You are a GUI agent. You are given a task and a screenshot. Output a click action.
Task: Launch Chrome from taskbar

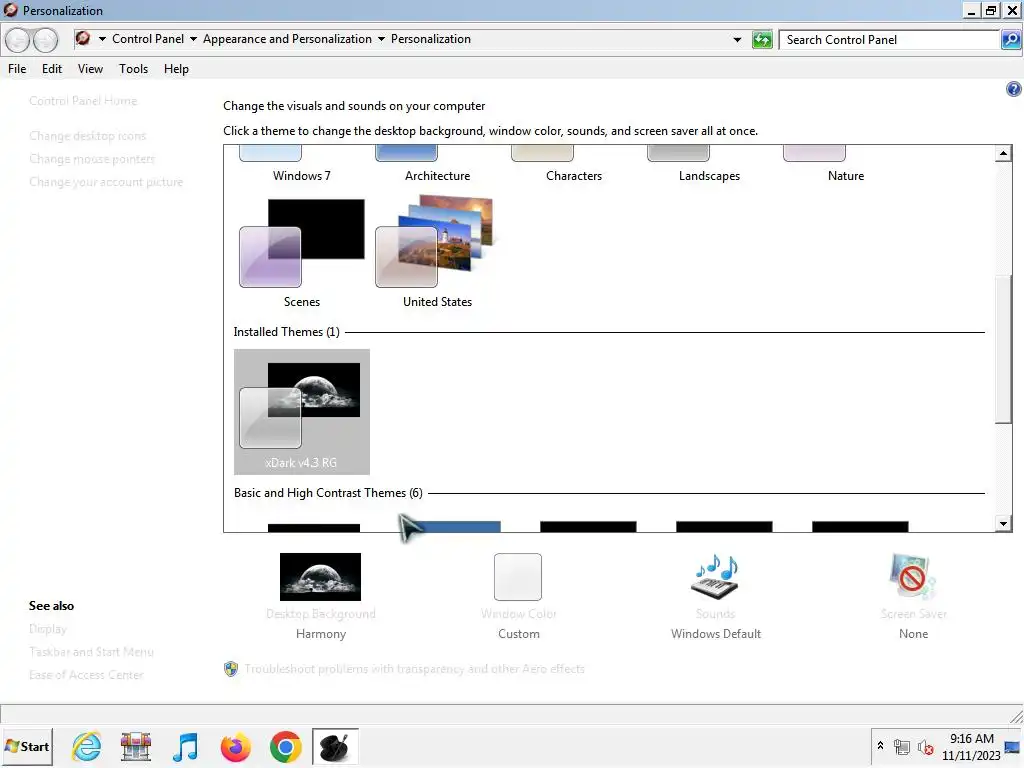pos(285,746)
